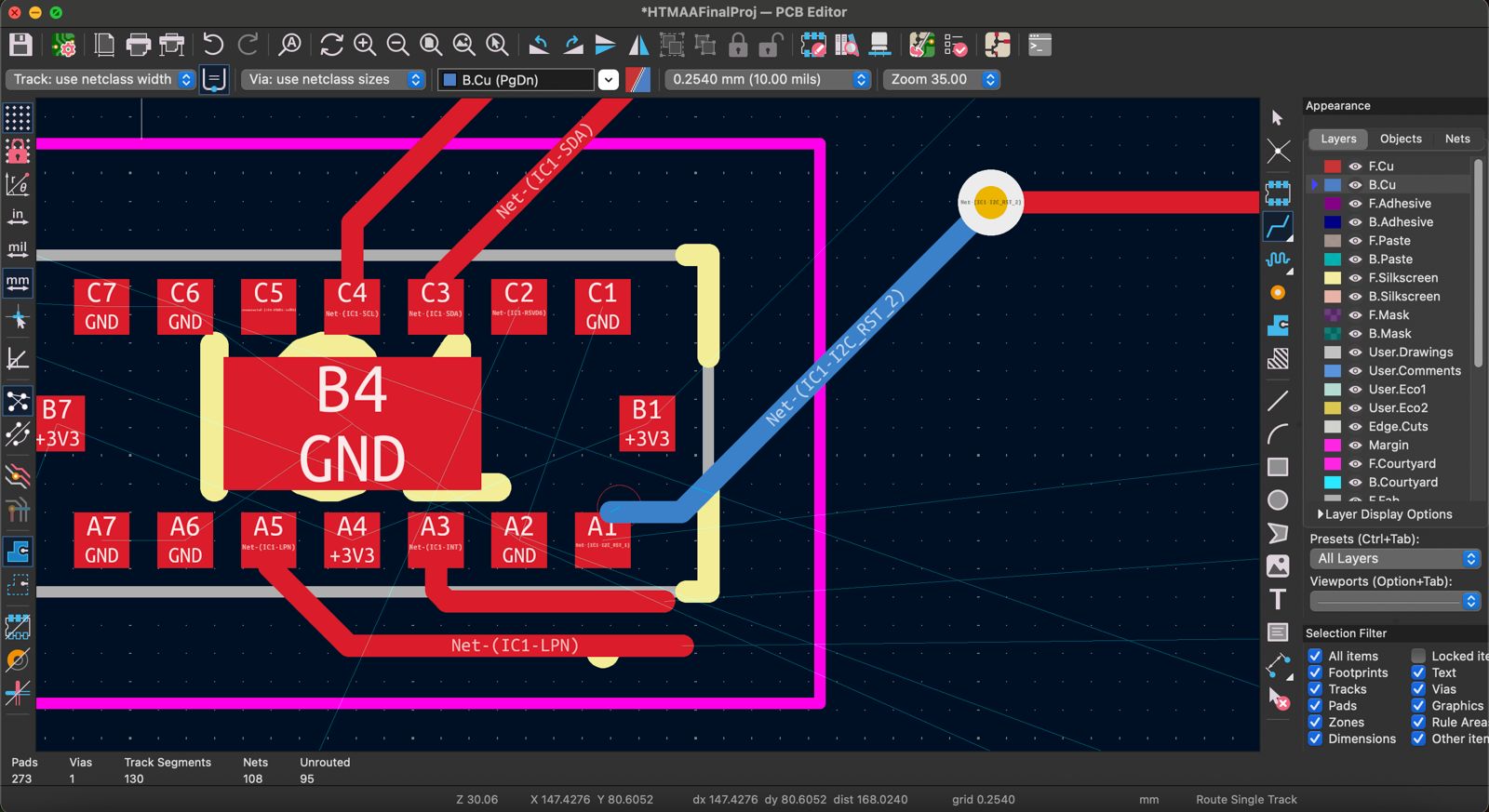Screen dimensions: 1489x812
Task: Switch to the Objects tab
Action: tap(1401, 139)
